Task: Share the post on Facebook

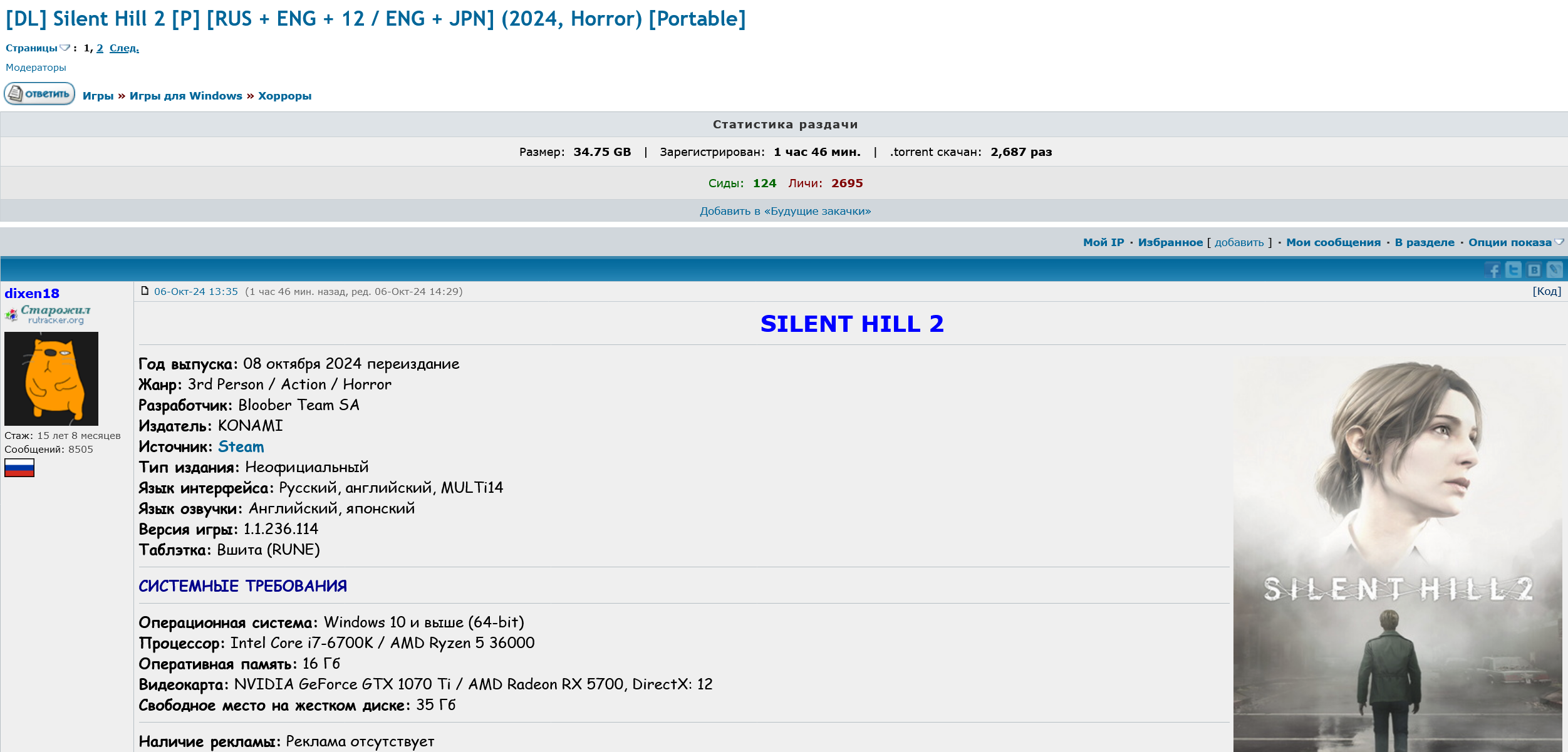Action: pos(1493,270)
